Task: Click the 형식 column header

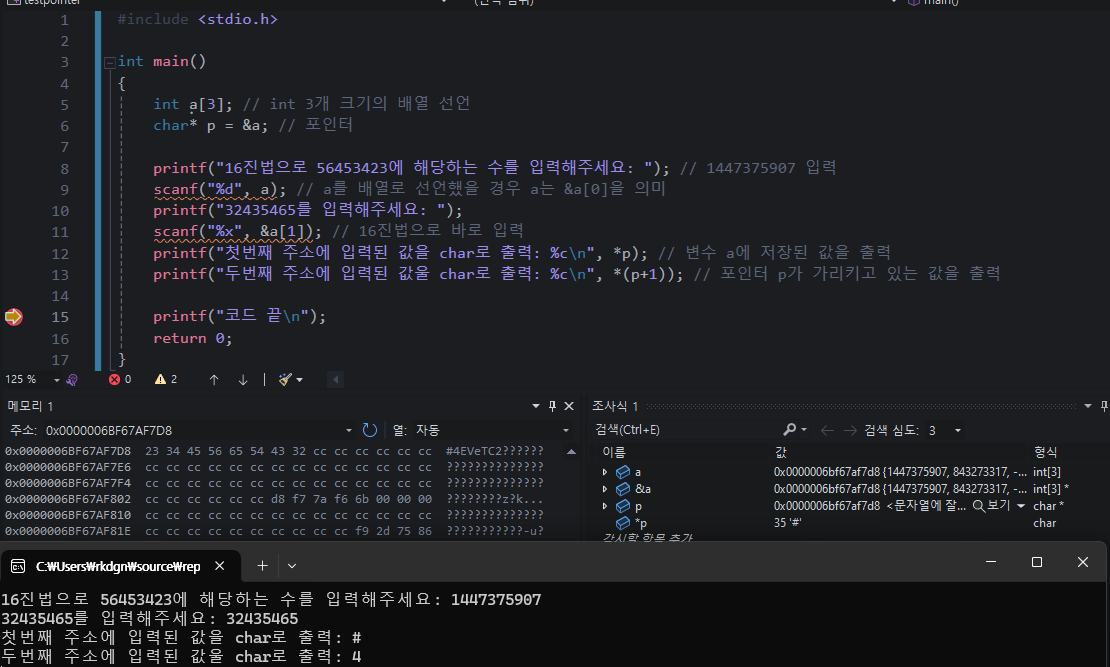Action: click(1046, 452)
